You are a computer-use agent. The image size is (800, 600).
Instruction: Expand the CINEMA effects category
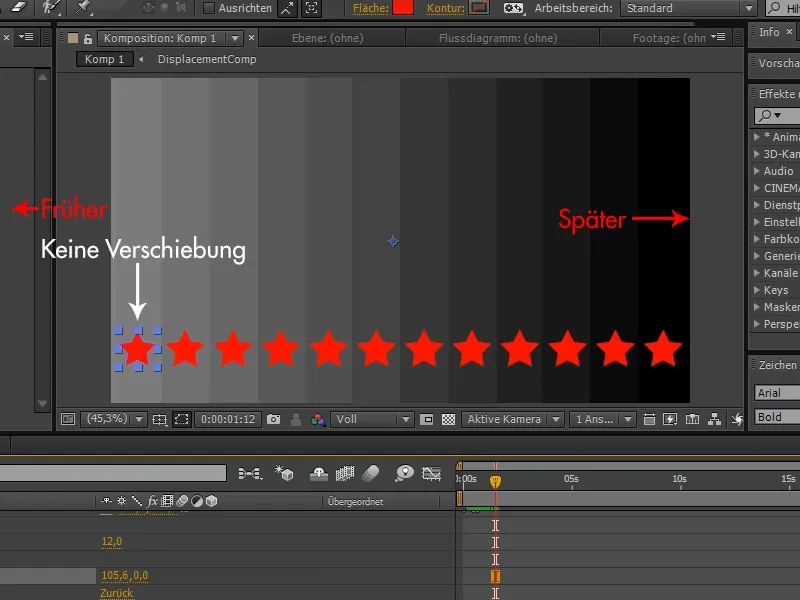click(x=757, y=188)
